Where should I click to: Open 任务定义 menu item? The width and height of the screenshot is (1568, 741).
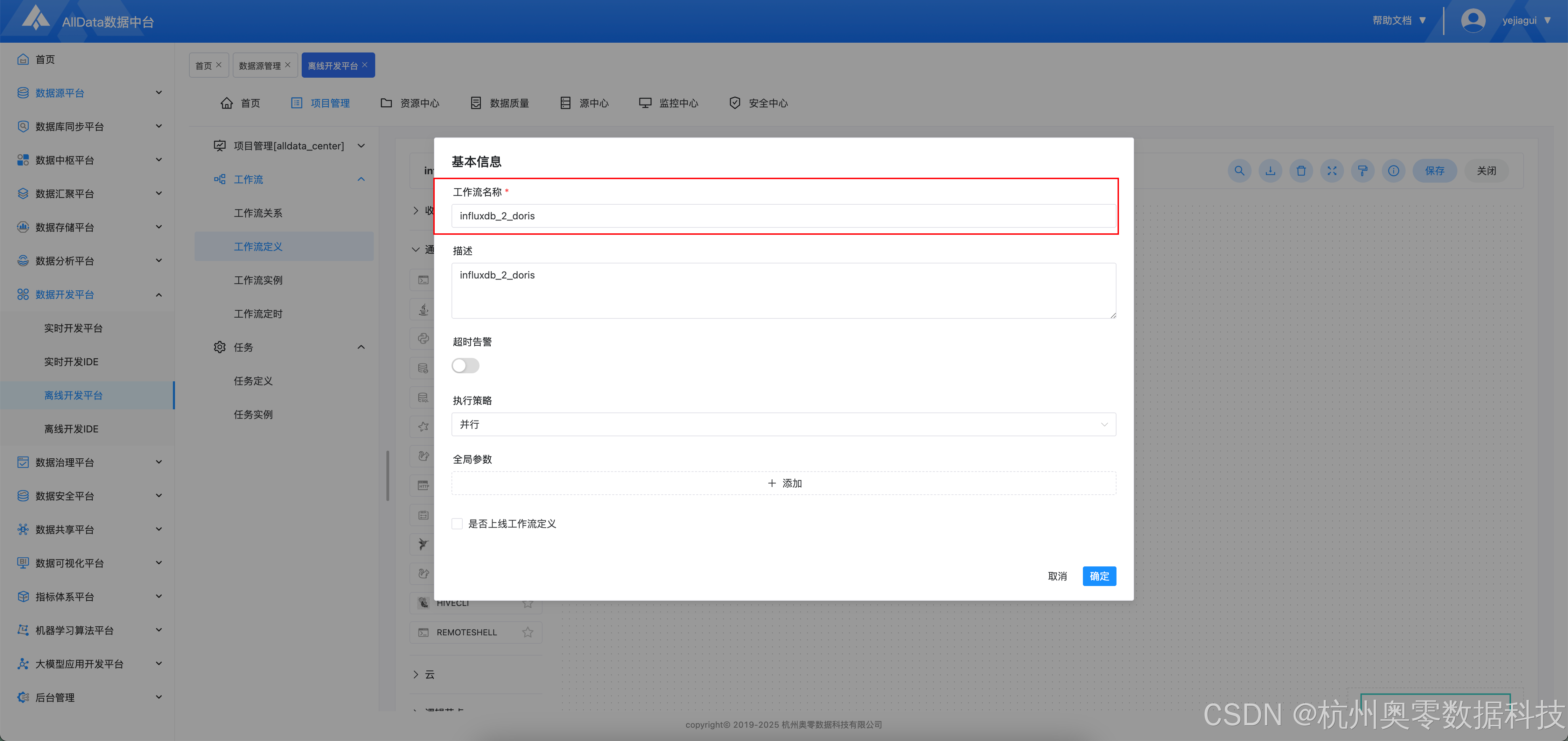coord(253,381)
